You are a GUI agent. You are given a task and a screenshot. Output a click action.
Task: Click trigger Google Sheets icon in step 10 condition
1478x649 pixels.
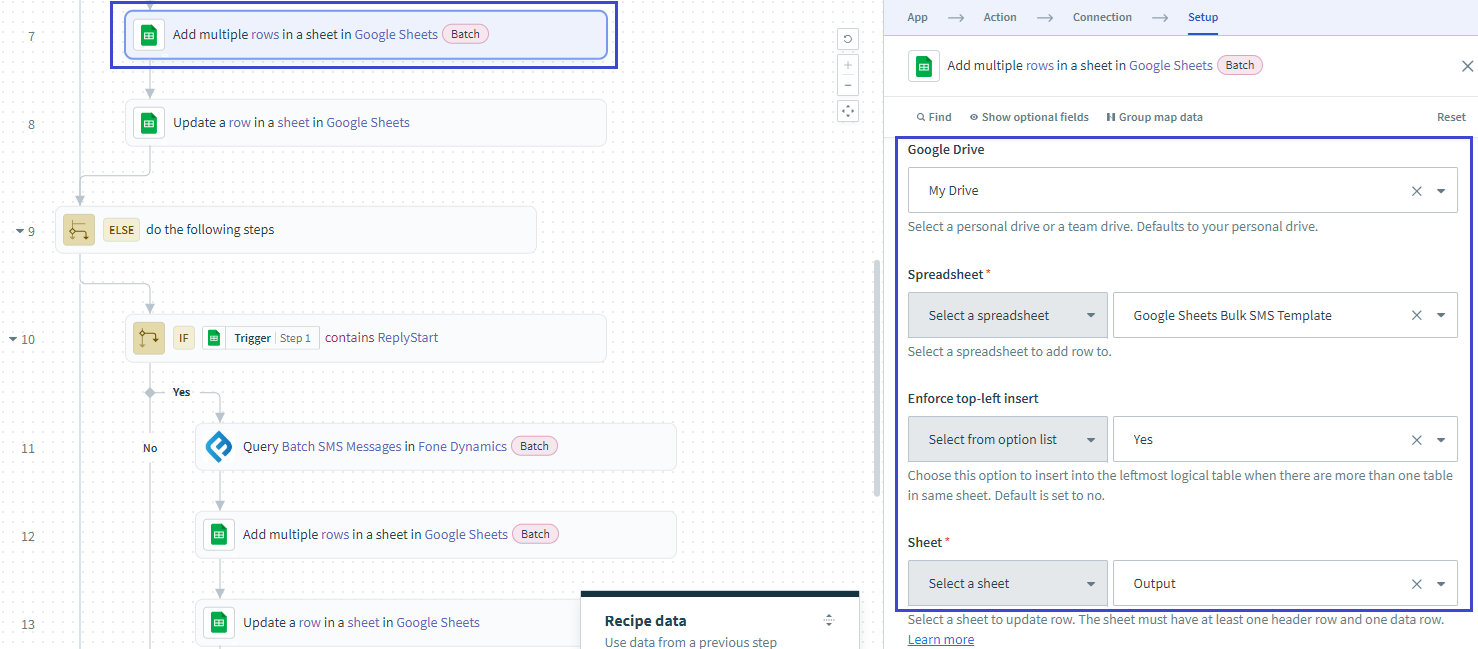click(213, 338)
